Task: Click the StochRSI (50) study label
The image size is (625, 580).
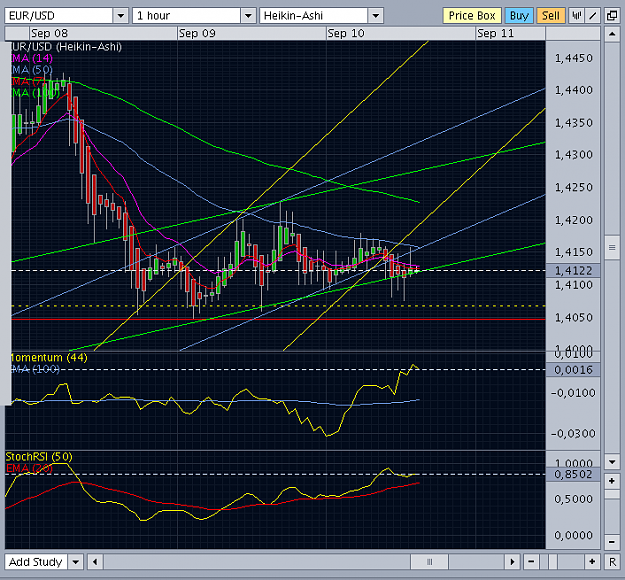Action: click(39, 456)
